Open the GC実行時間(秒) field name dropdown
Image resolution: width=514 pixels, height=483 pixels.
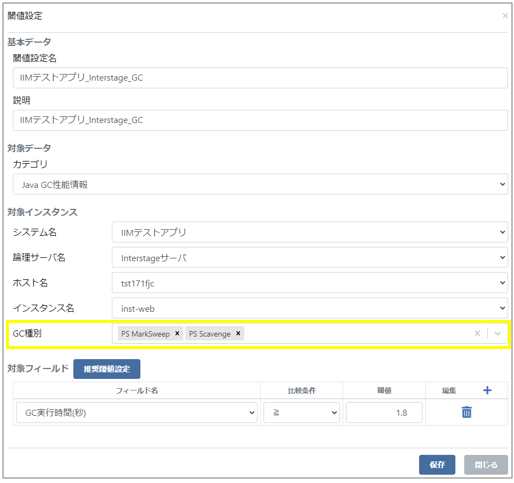click(137, 413)
